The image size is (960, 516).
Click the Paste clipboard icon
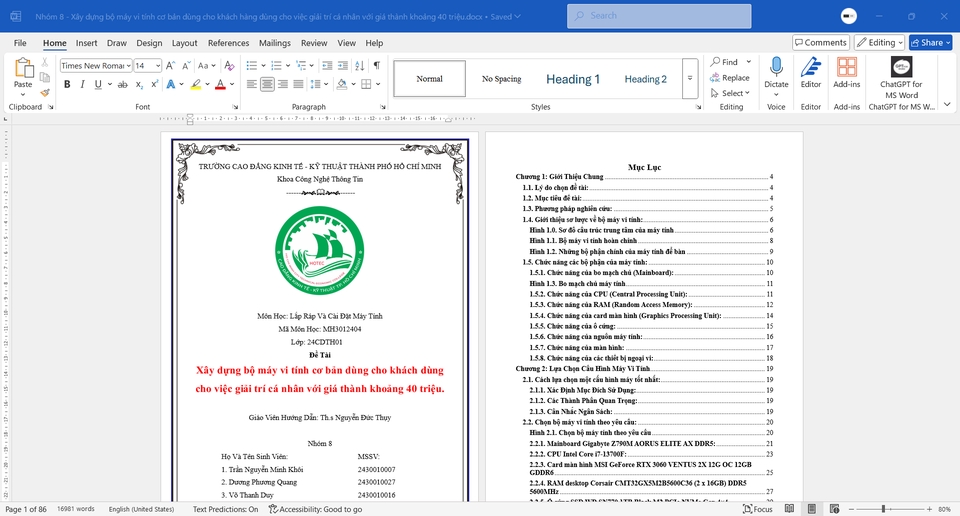click(23, 68)
